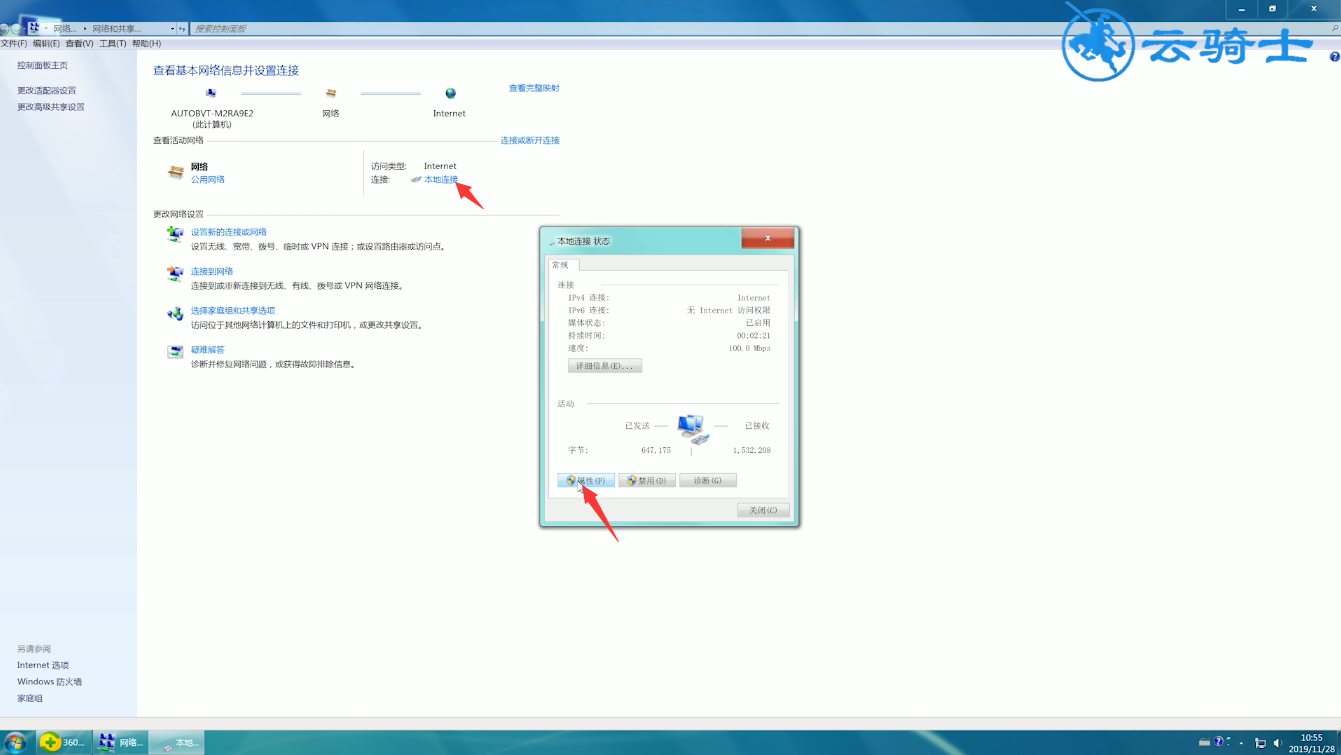Open Internet 选项 link
Screen dimensions: 1341x755
point(43,665)
